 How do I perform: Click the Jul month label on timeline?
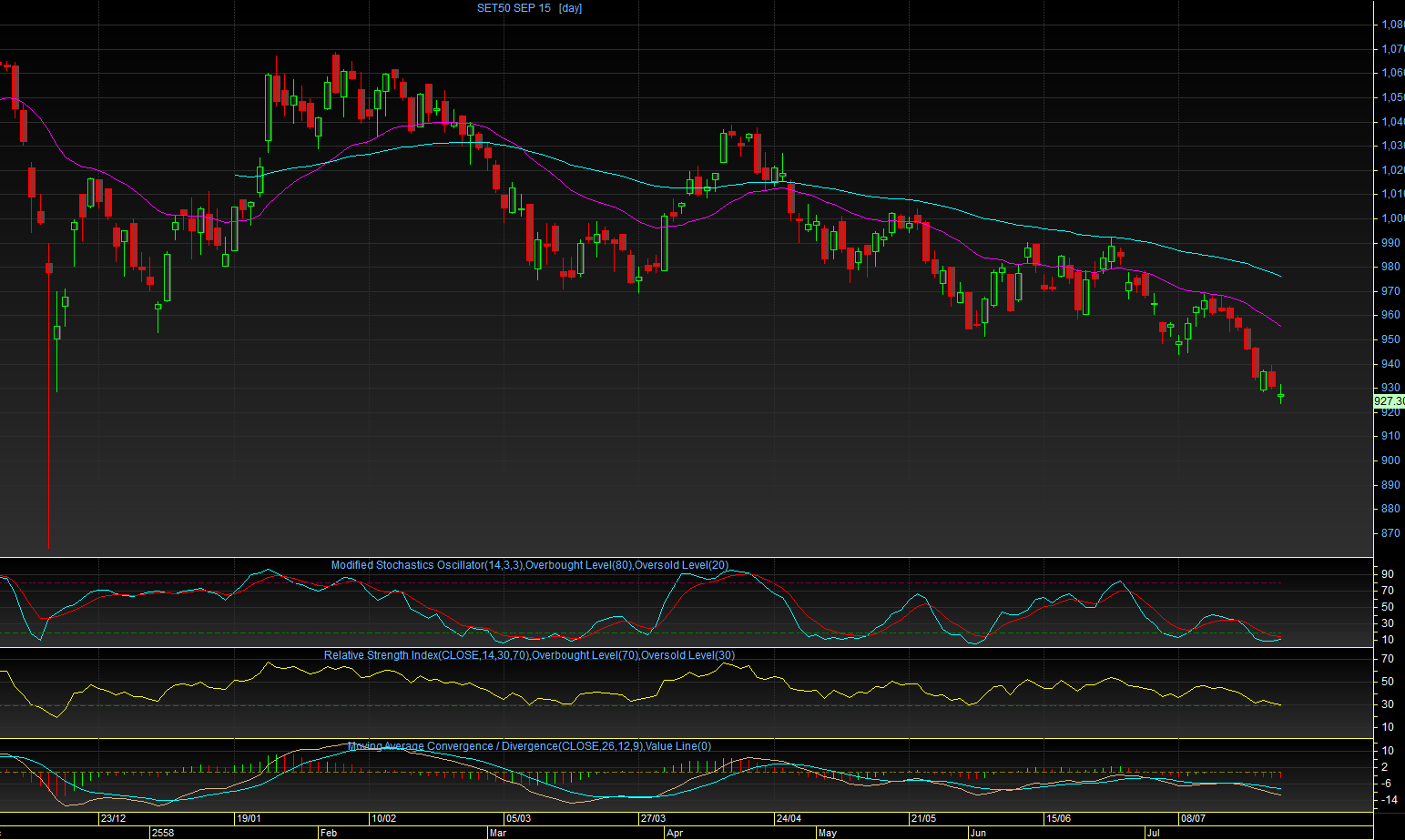tap(1154, 833)
